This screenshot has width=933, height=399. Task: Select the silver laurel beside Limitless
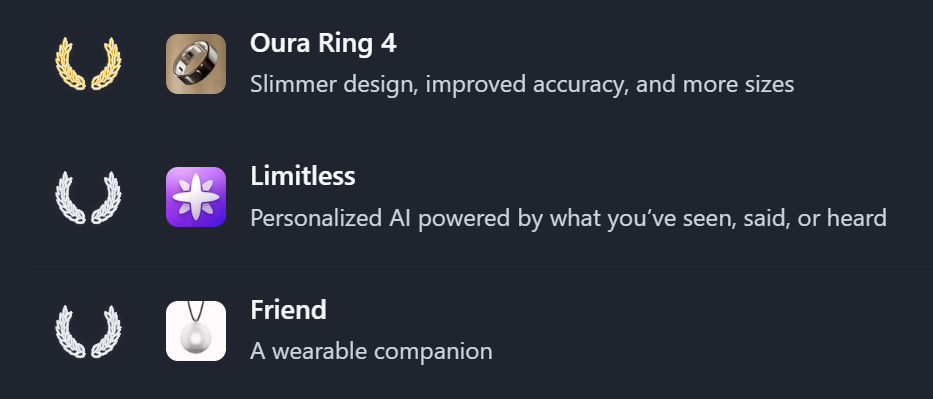pos(88,197)
